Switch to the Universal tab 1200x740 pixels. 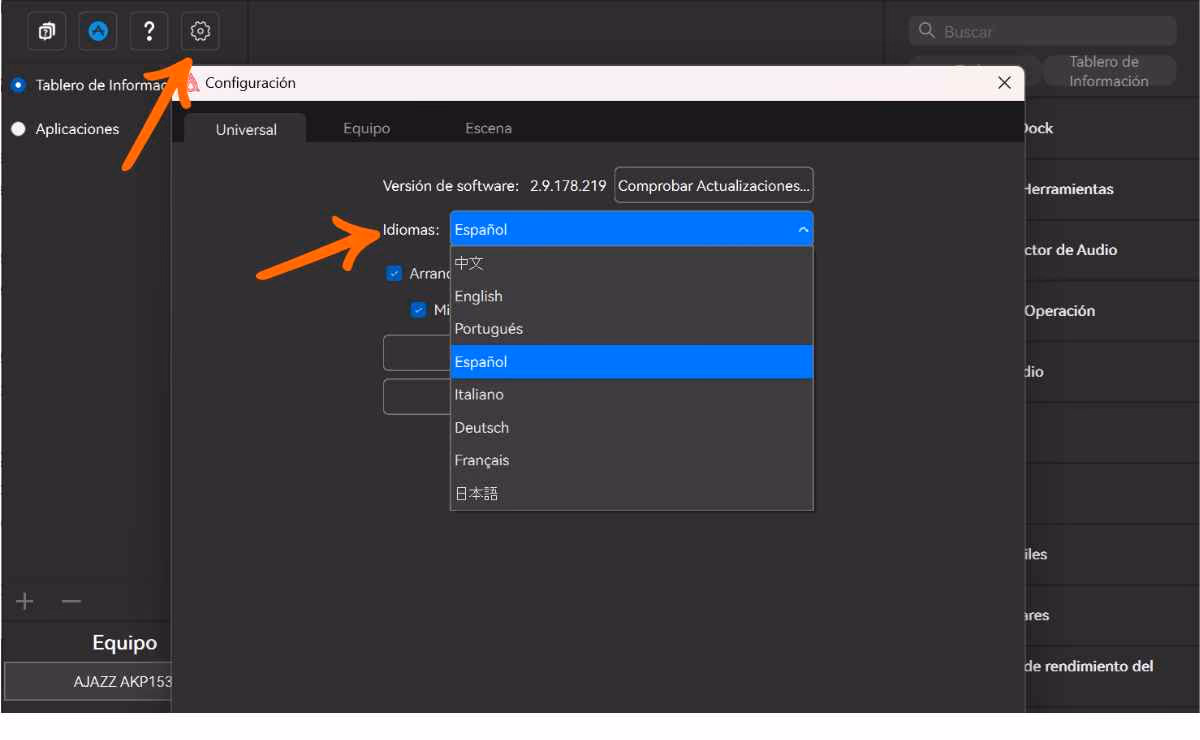click(x=246, y=129)
